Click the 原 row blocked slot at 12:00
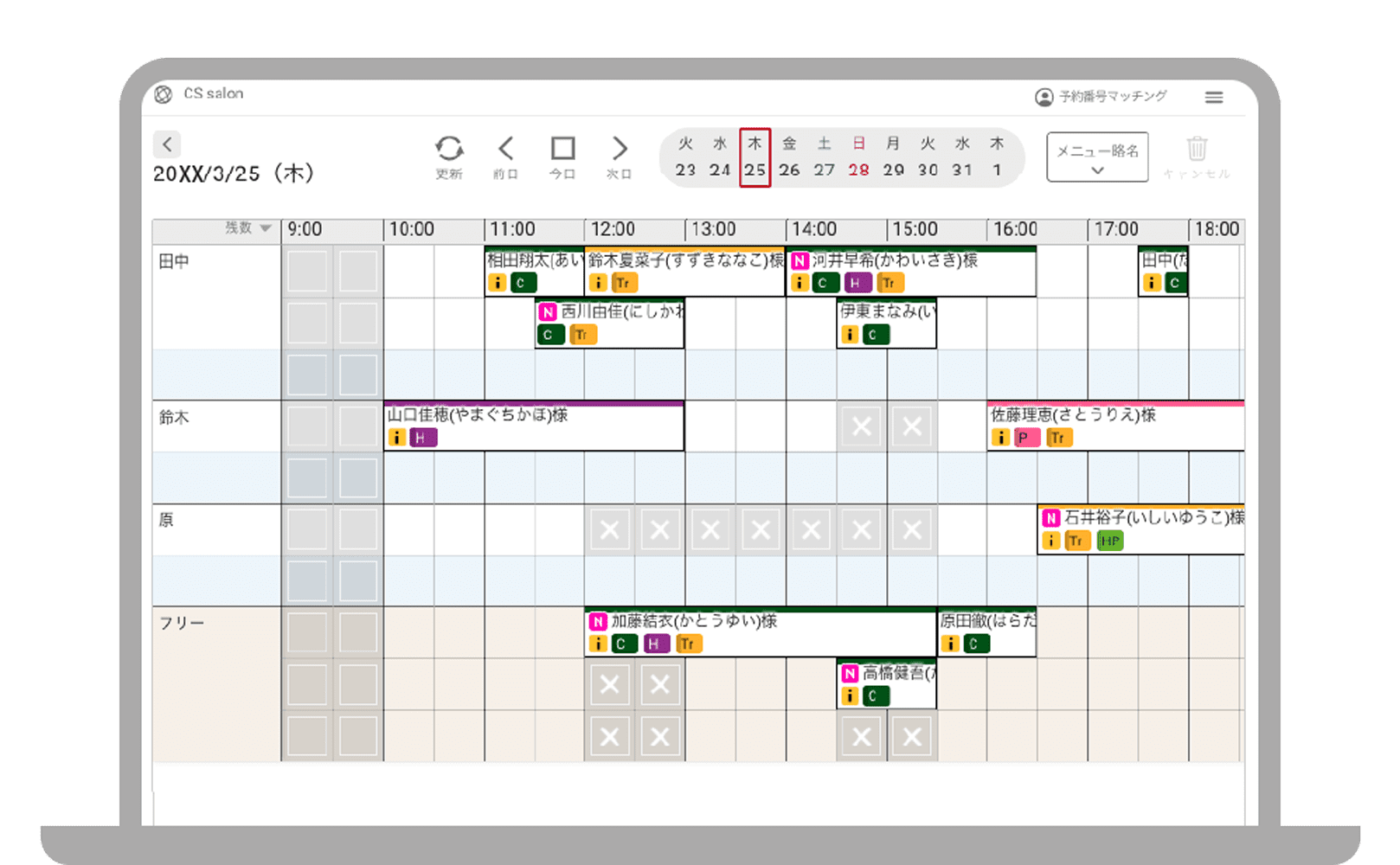The width and height of the screenshot is (1400, 865). point(609,529)
